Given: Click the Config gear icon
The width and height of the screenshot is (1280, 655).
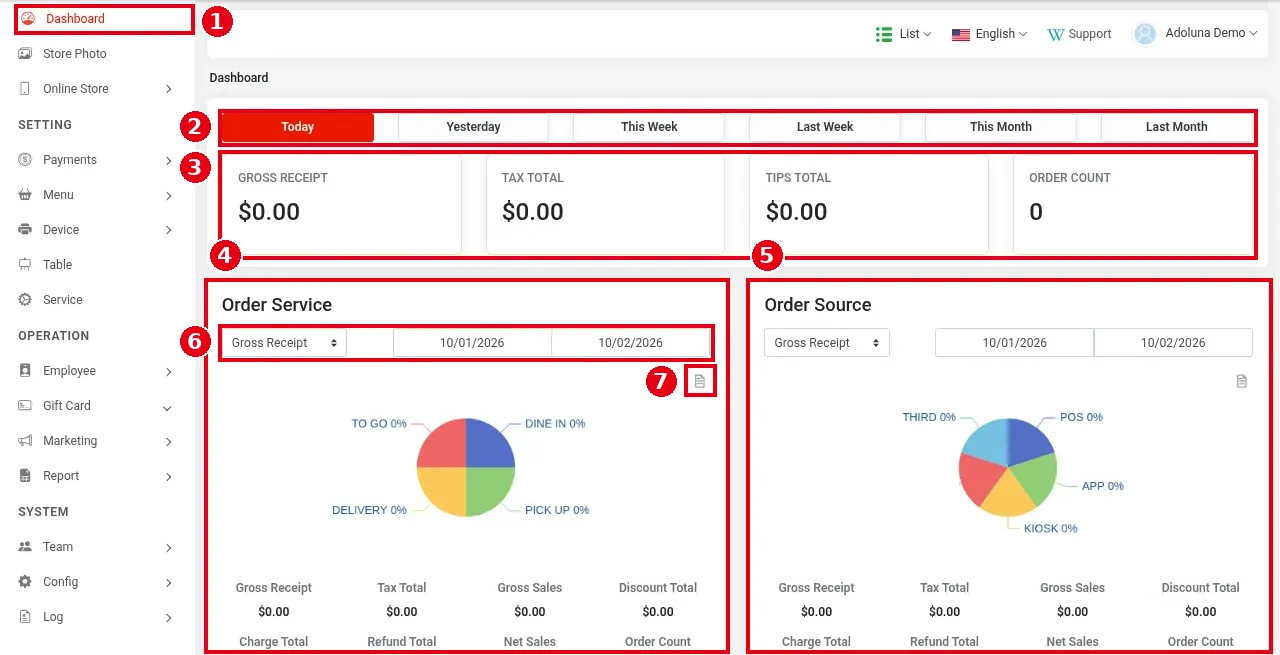Looking at the screenshot, I should 25,582.
